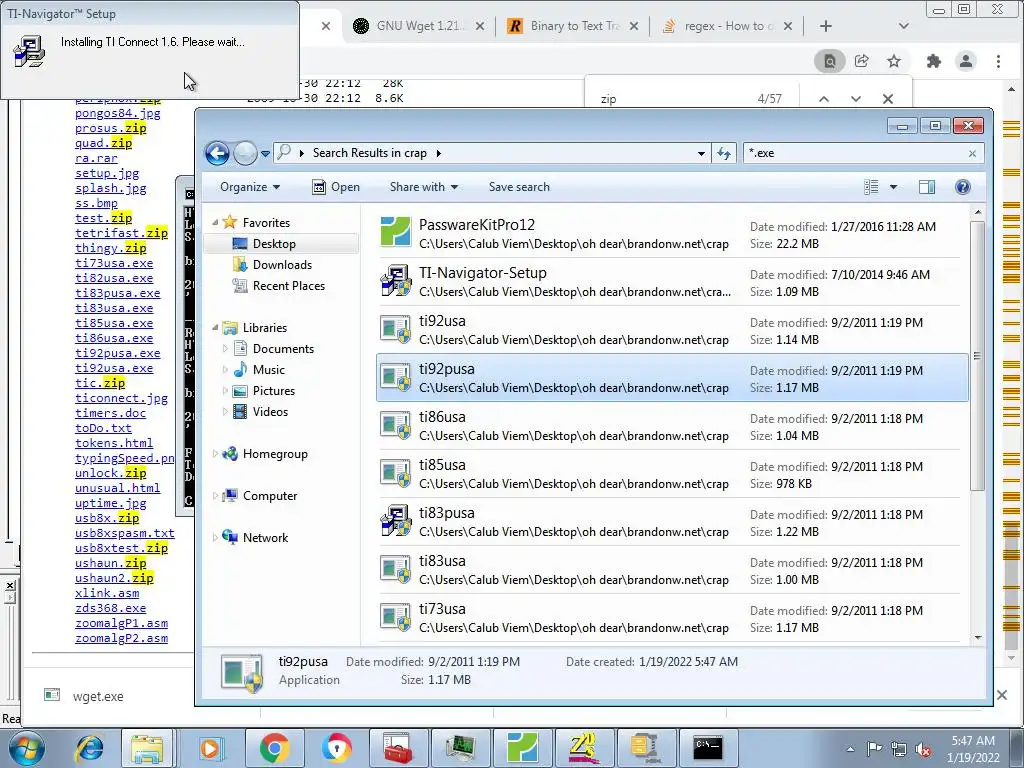Viewport: 1024px width, 768px height.
Task: Open the Organize menu
Action: click(x=250, y=187)
